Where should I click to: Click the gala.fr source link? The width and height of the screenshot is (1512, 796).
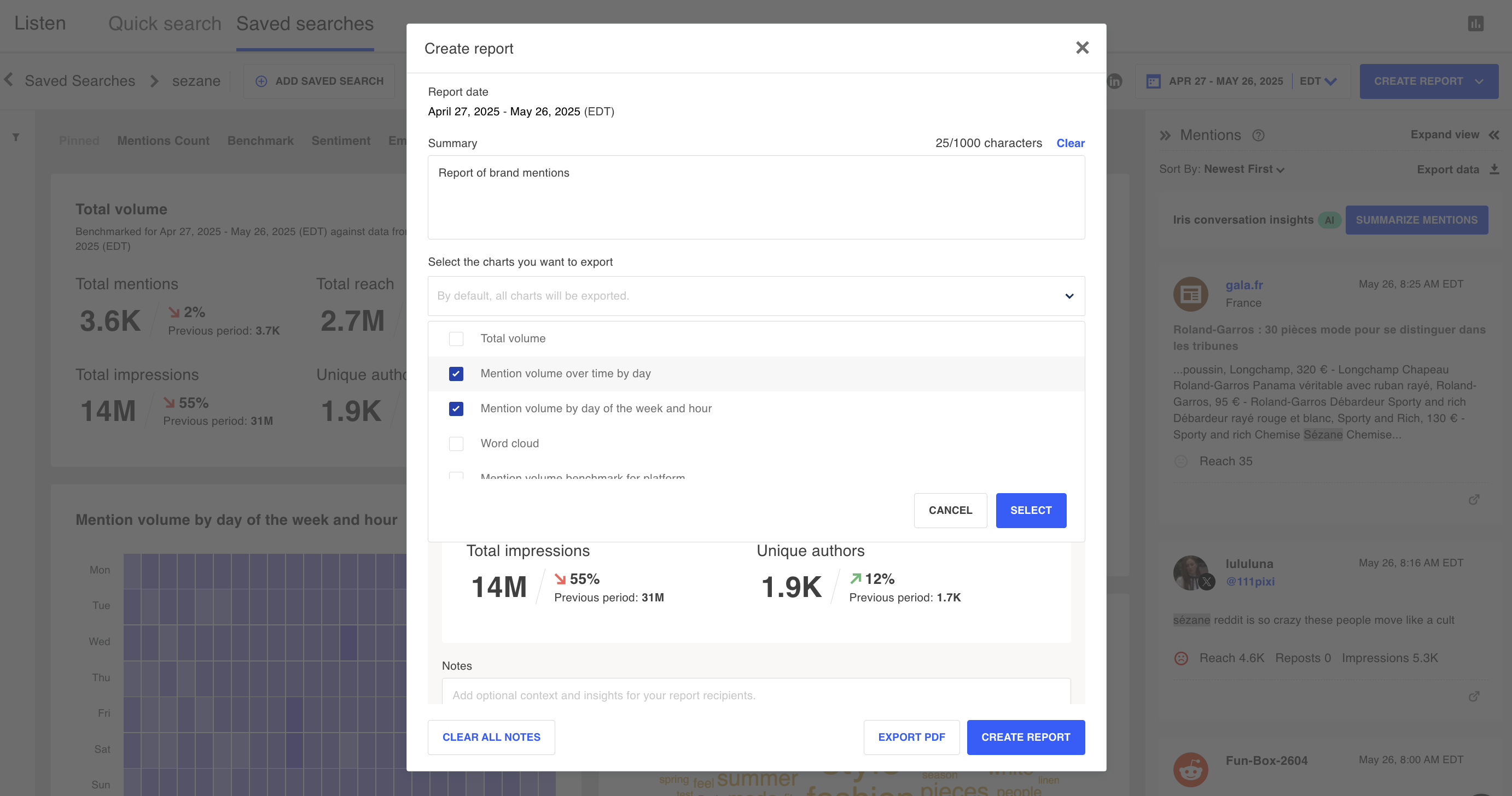coord(1244,285)
